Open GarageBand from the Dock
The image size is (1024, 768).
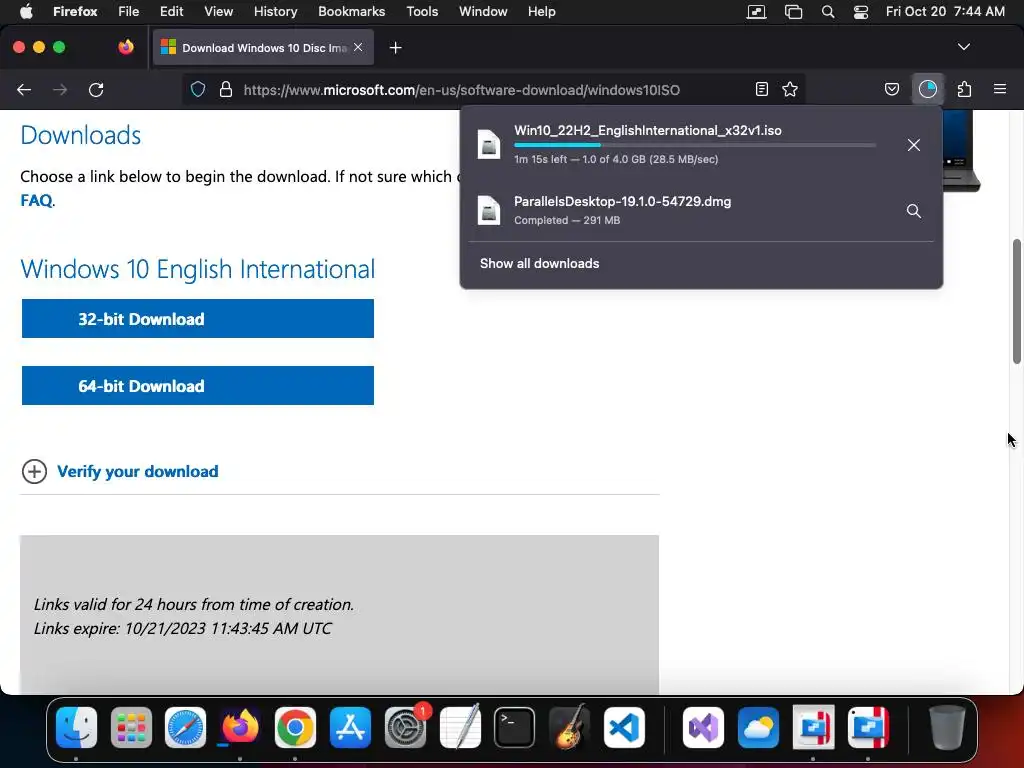click(569, 727)
